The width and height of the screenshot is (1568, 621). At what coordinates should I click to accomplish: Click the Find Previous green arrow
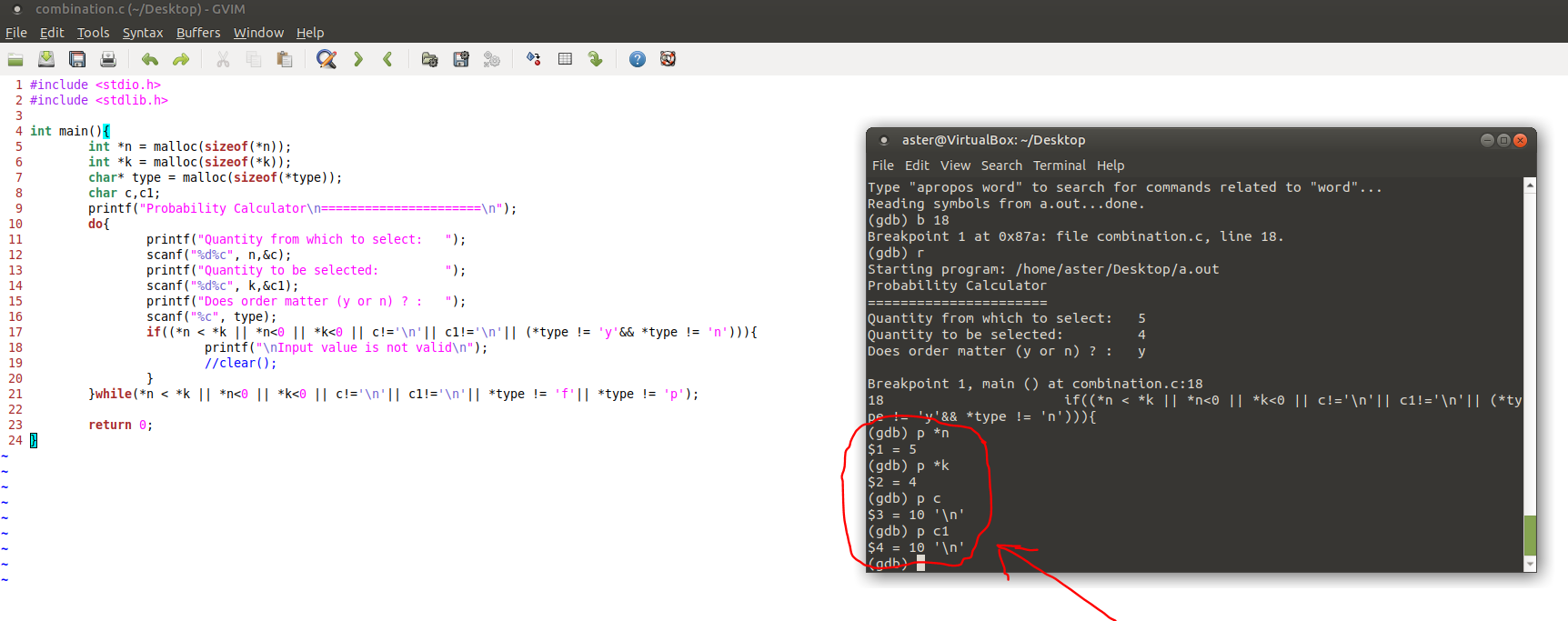click(x=388, y=59)
